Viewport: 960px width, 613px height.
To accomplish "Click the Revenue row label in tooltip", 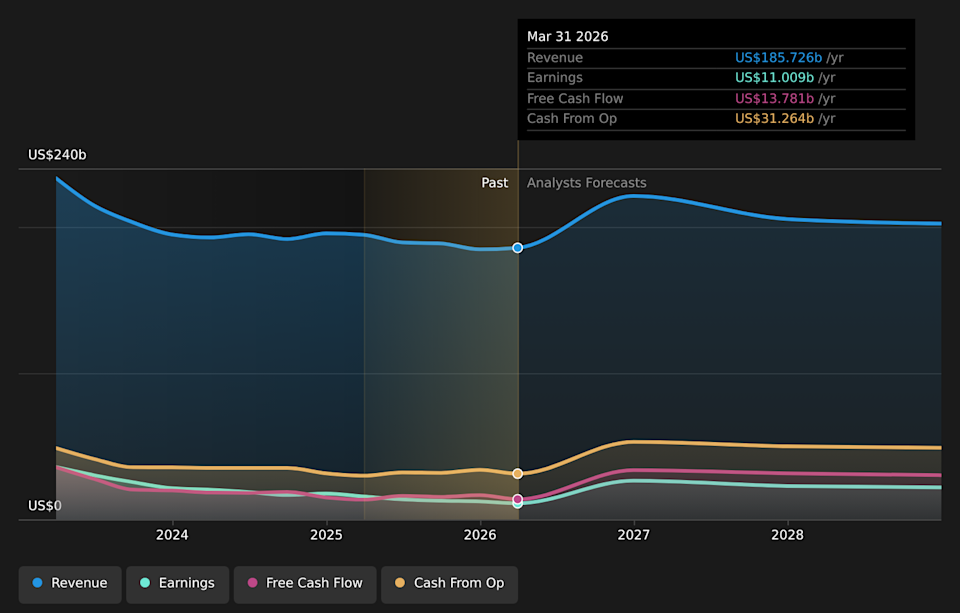I will point(555,58).
